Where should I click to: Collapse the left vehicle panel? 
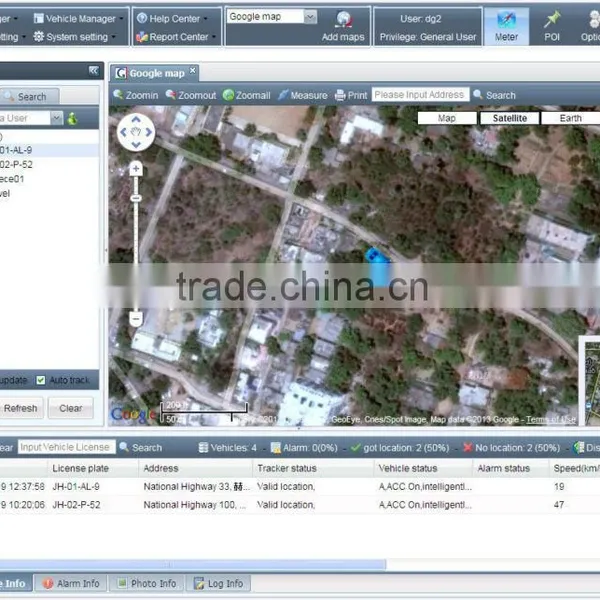click(x=93, y=70)
